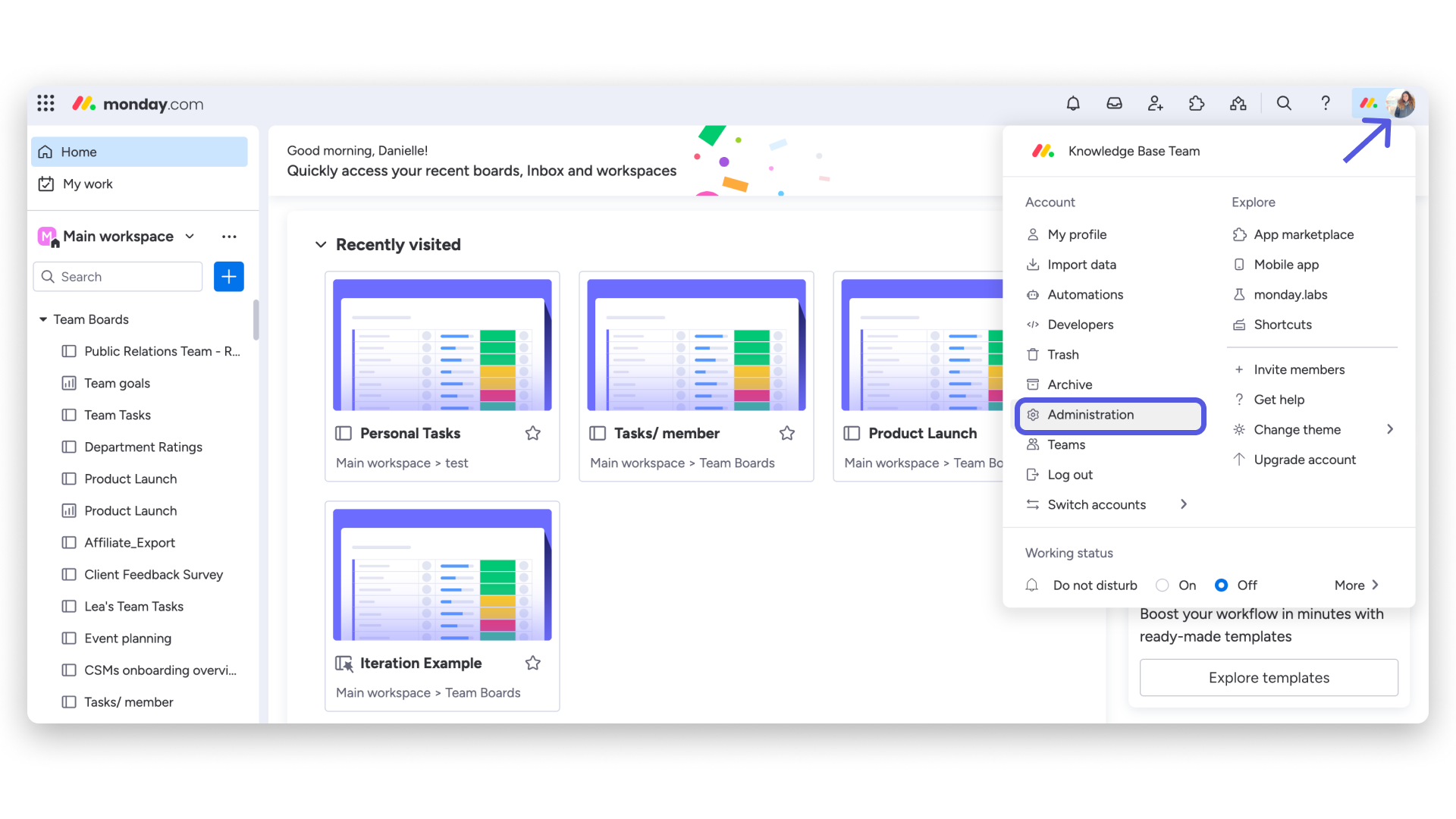This screenshot has height=819, width=1456.
Task: Open More working status options
Action: click(1357, 585)
